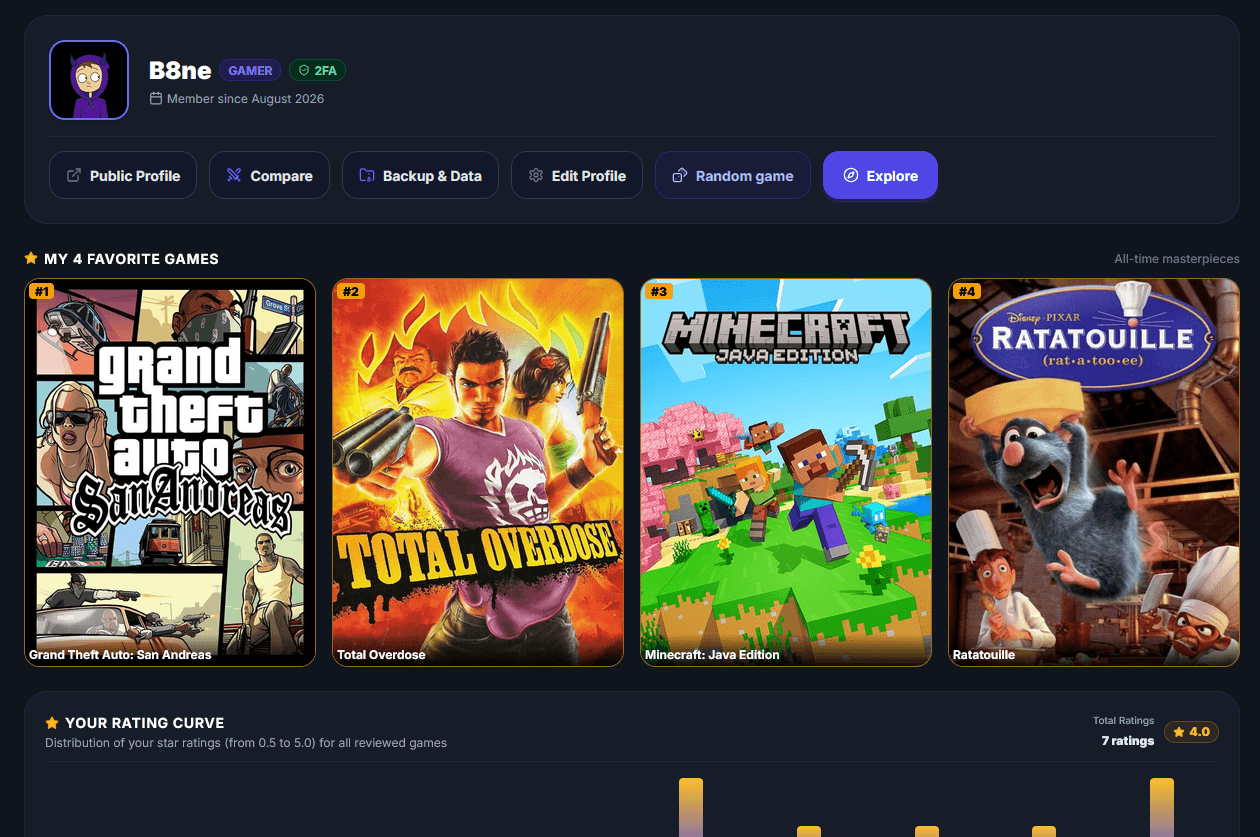The image size is (1260, 837).
Task: Open the Grand Theft Auto: San Andreas cover
Action: point(170,472)
